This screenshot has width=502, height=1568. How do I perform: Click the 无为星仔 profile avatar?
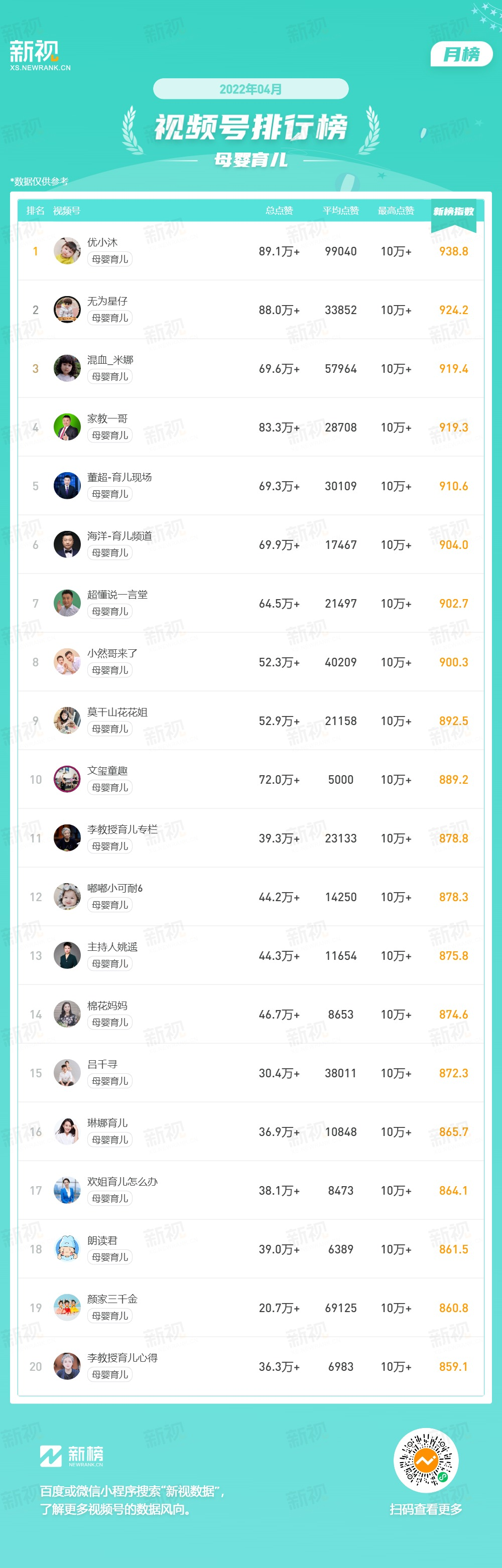(67, 310)
